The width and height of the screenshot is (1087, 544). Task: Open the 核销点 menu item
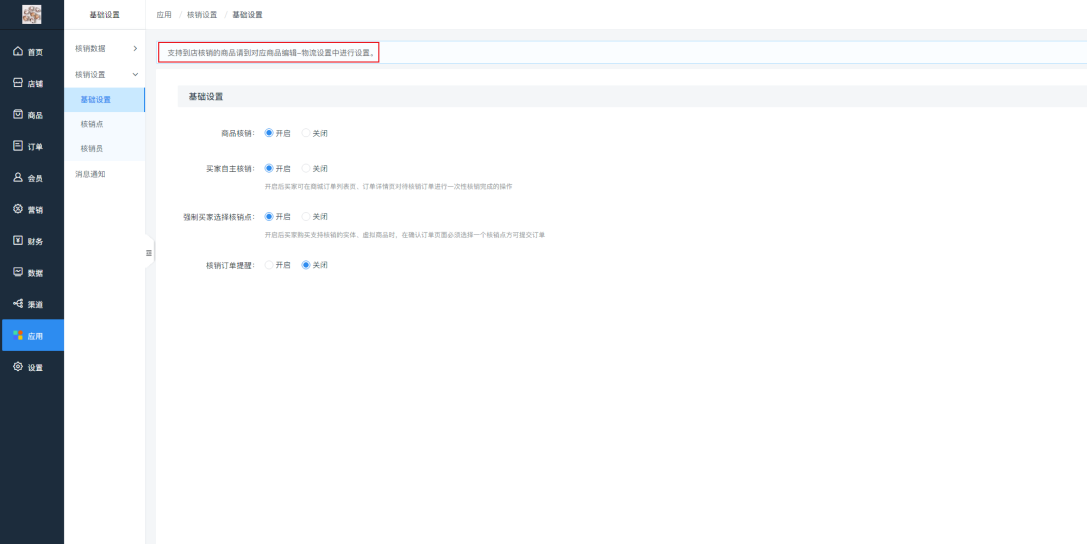click(x=92, y=124)
